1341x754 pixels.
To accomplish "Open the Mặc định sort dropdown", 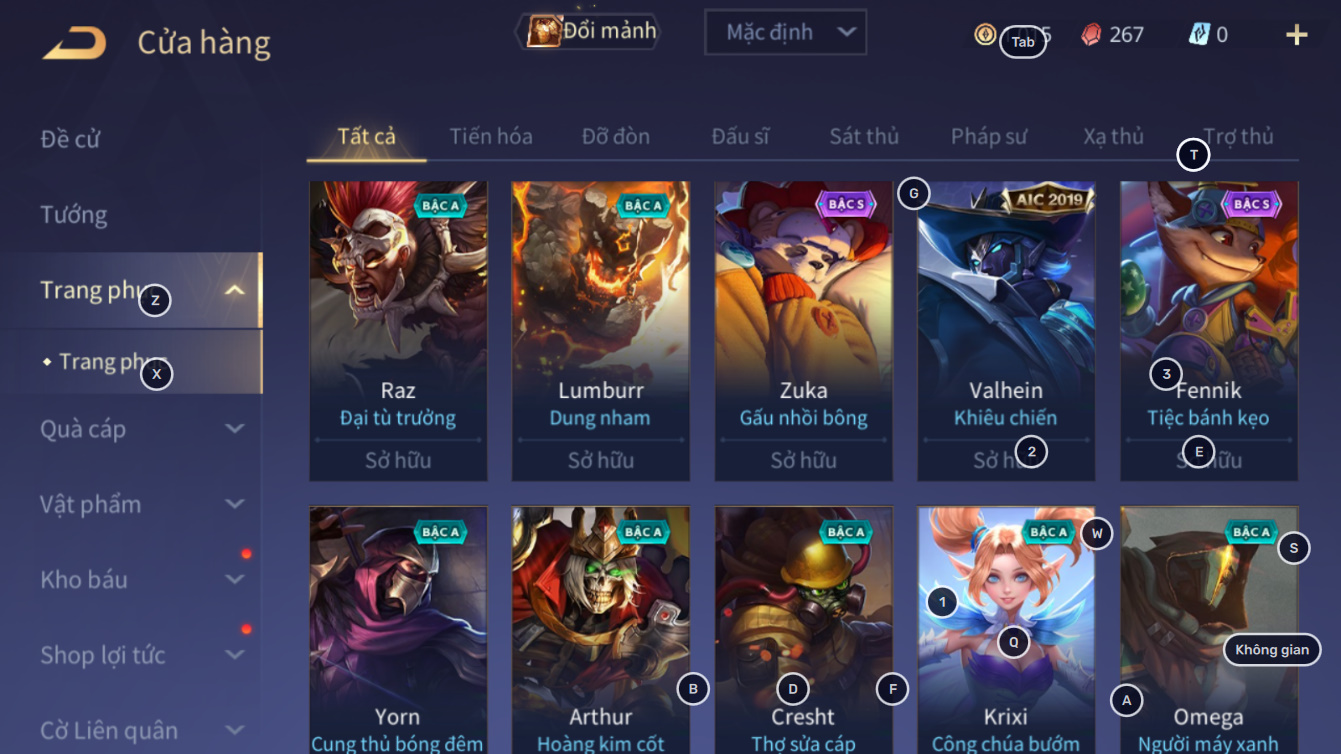I will coord(785,33).
